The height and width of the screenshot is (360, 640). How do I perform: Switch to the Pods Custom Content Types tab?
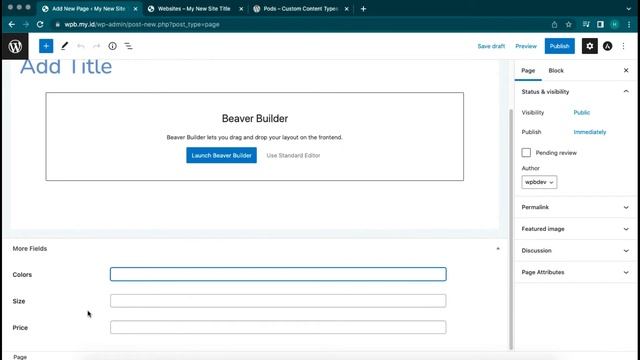(x=300, y=9)
